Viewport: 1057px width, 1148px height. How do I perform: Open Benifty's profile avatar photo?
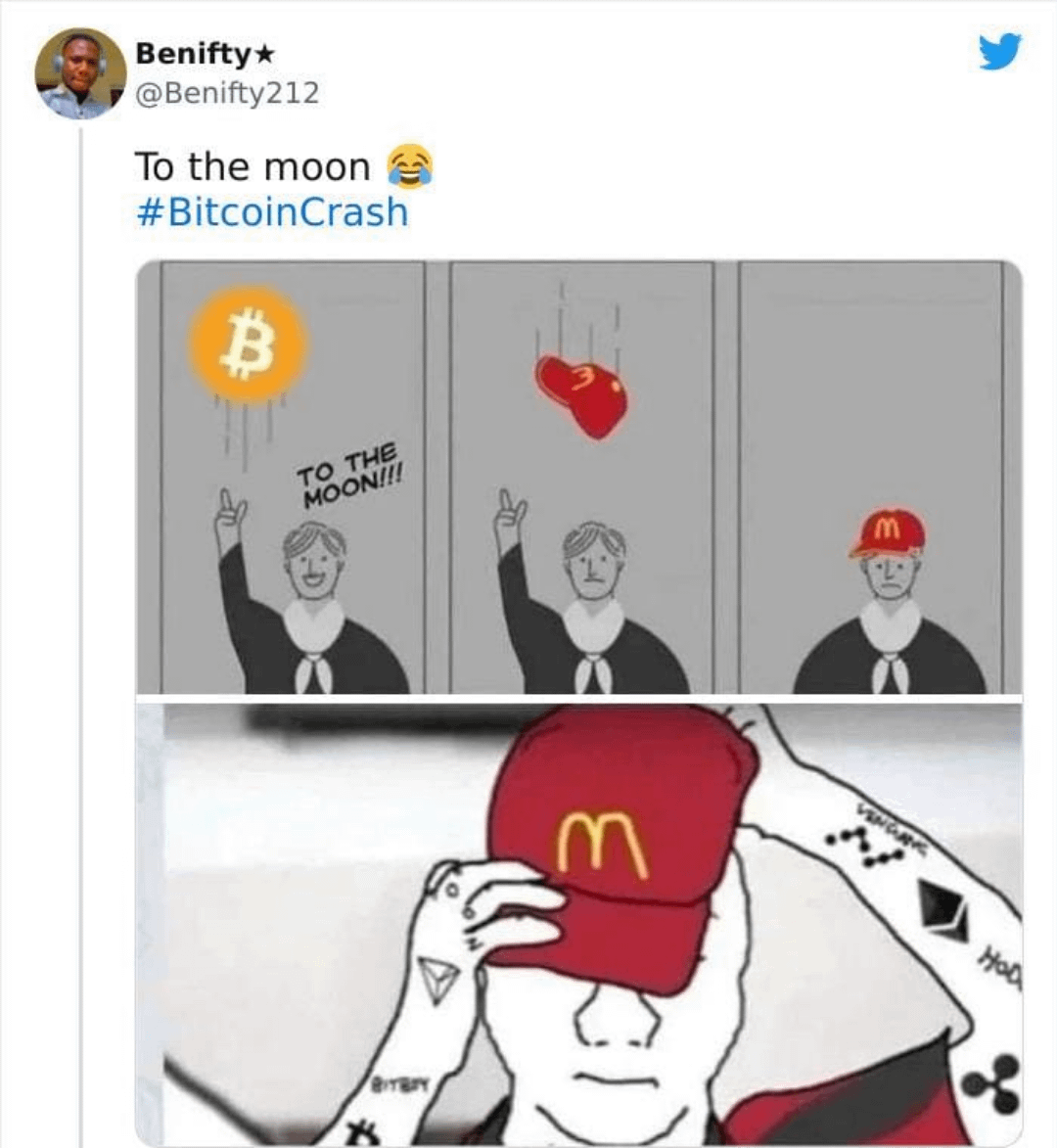point(80,73)
